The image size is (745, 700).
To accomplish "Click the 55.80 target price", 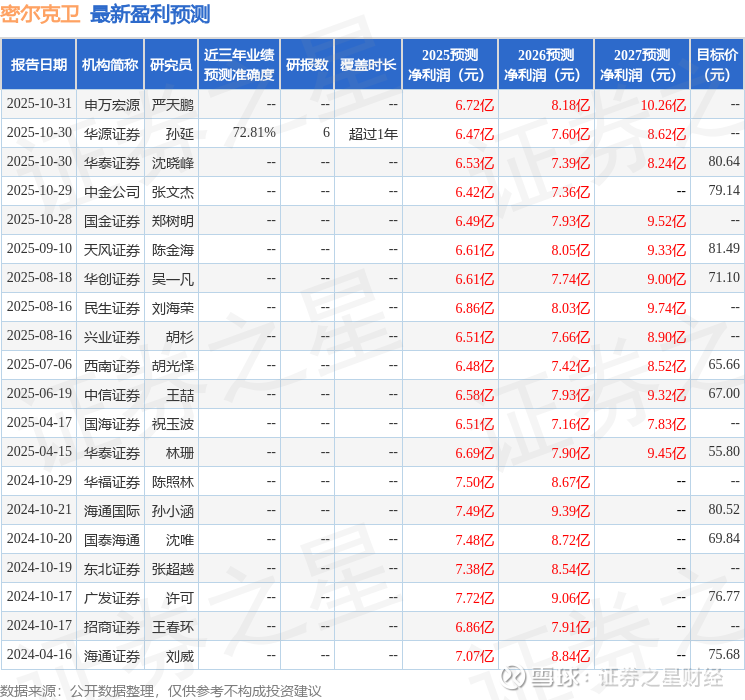I will (724, 451).
